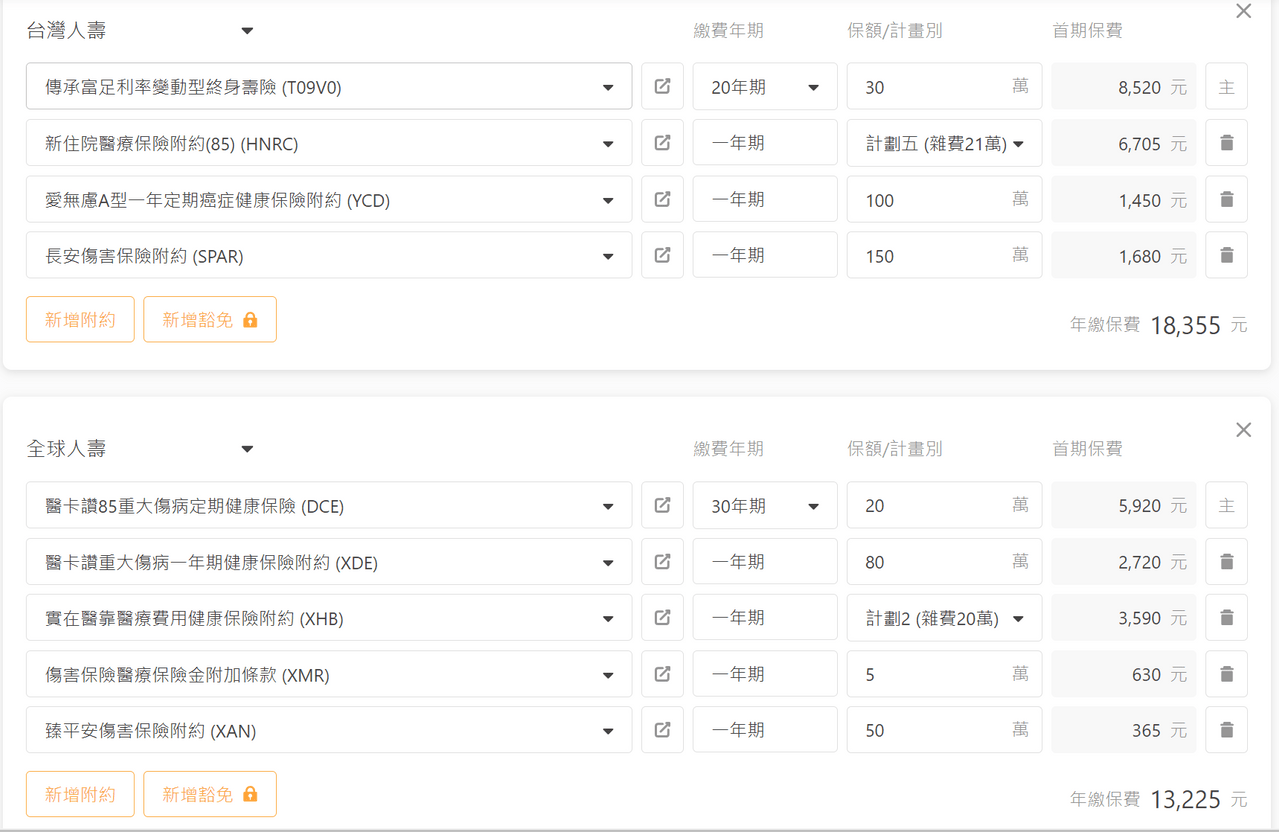
Task: Open the 計劃五 (雜費21萬) plan dropdown
Action: point(944,143)
